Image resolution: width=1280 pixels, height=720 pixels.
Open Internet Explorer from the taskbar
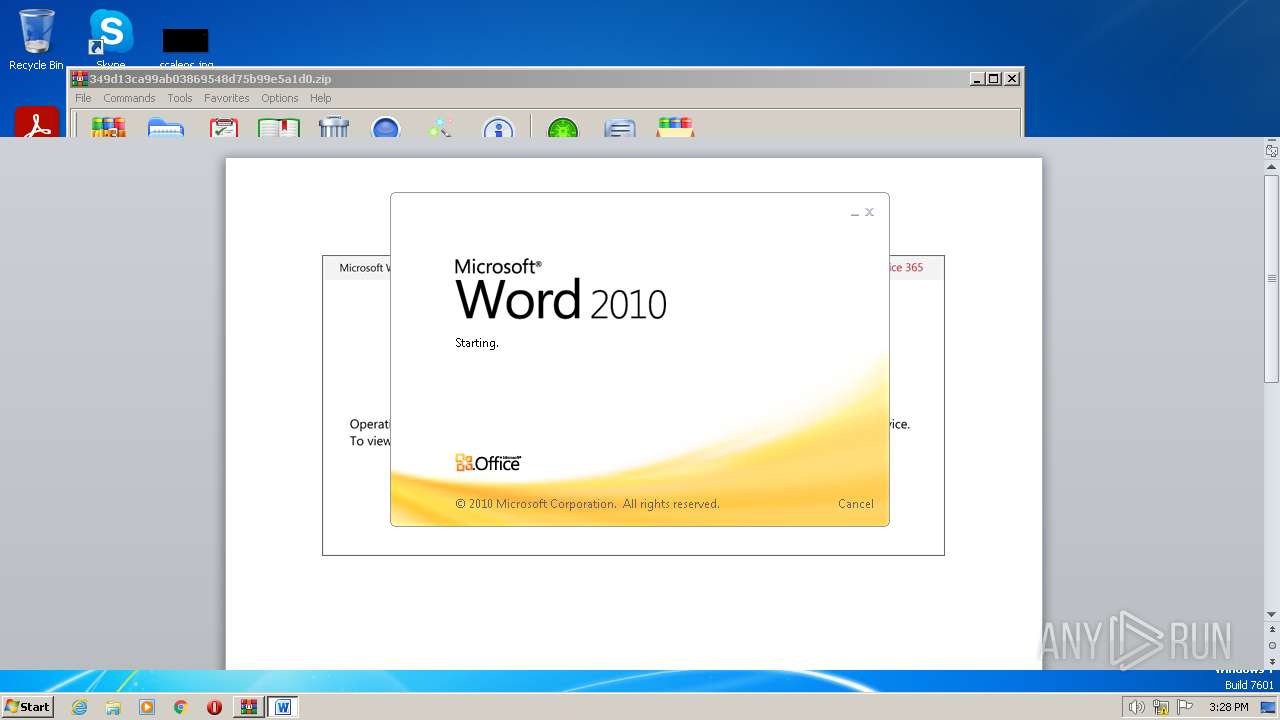(x=79, y=707)
